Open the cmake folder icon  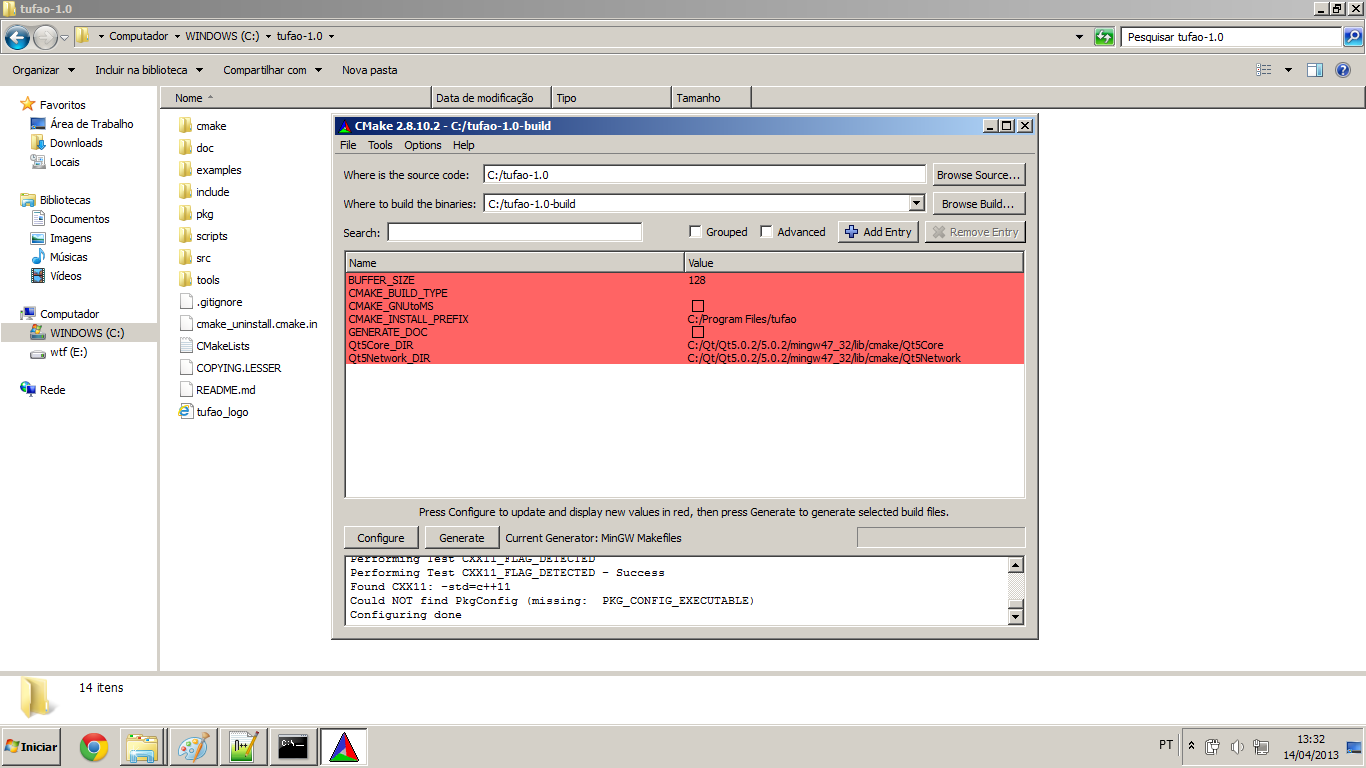click(185, 126)
